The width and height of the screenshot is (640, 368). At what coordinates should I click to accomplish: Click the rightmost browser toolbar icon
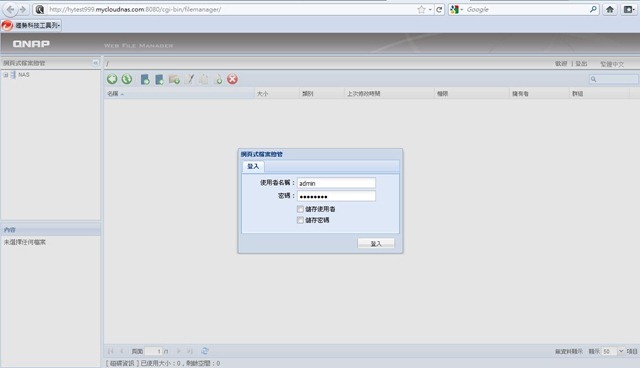click(629, 9)
